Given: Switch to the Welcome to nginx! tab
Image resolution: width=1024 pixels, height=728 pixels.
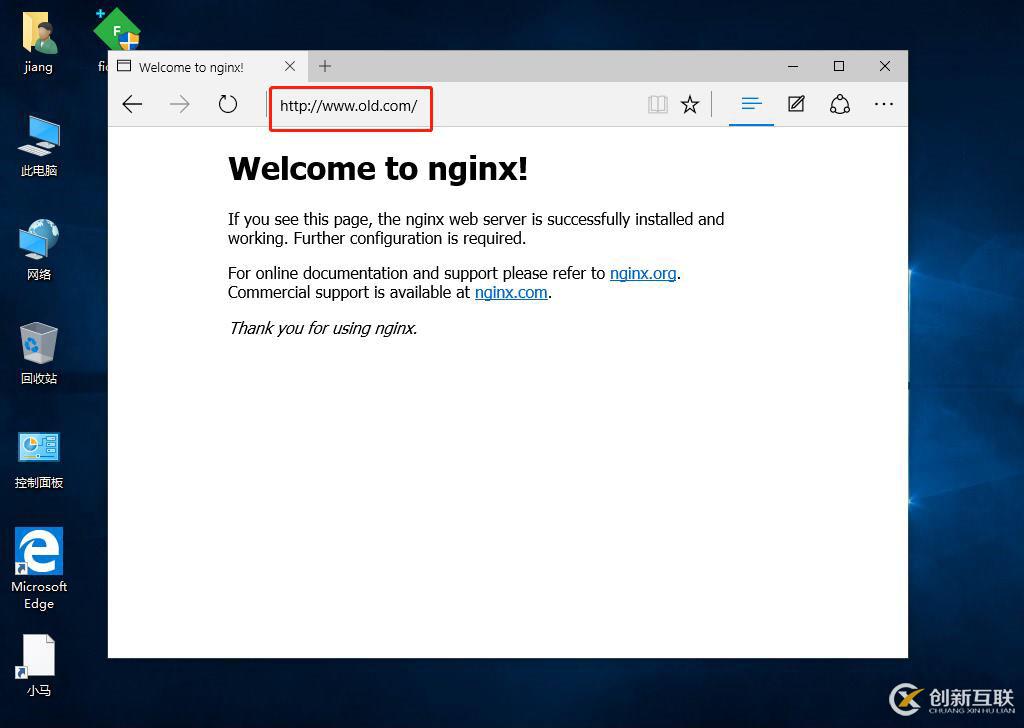Looking at the screenshot, I should pos(196,66).
